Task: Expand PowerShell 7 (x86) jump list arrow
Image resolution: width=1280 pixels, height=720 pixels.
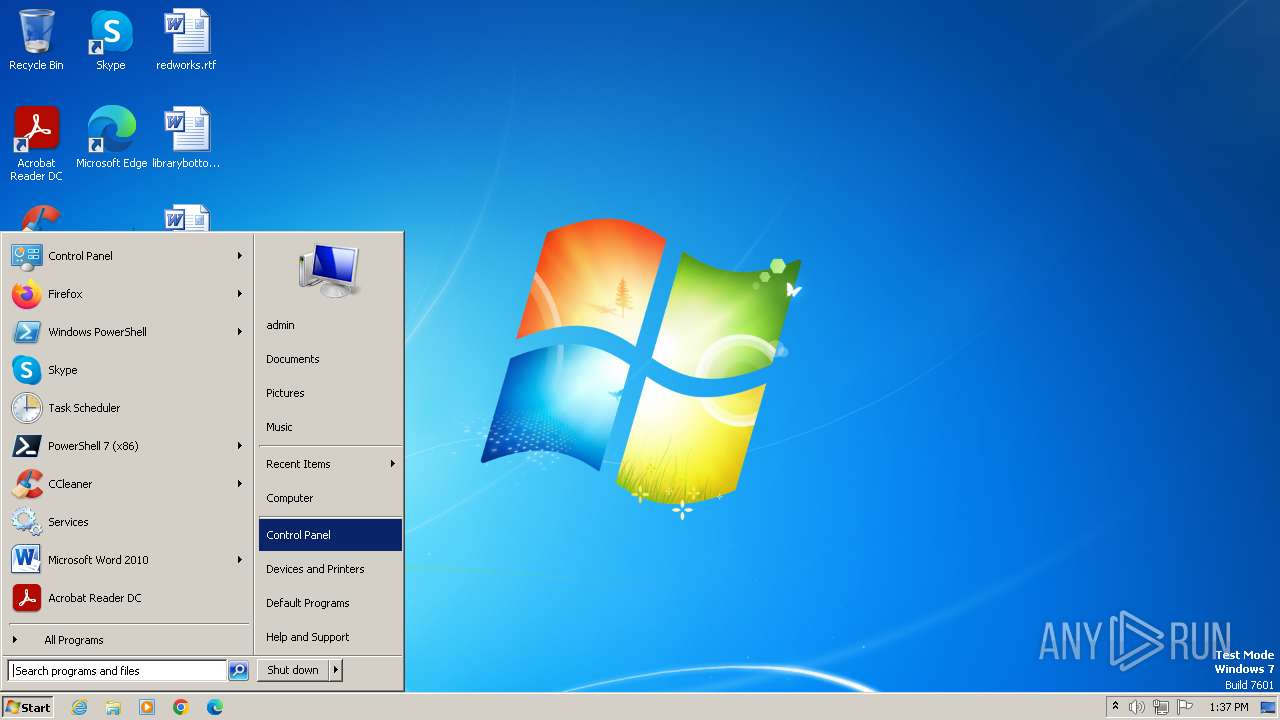Action: pyautogui.click(x=240, y=446)
